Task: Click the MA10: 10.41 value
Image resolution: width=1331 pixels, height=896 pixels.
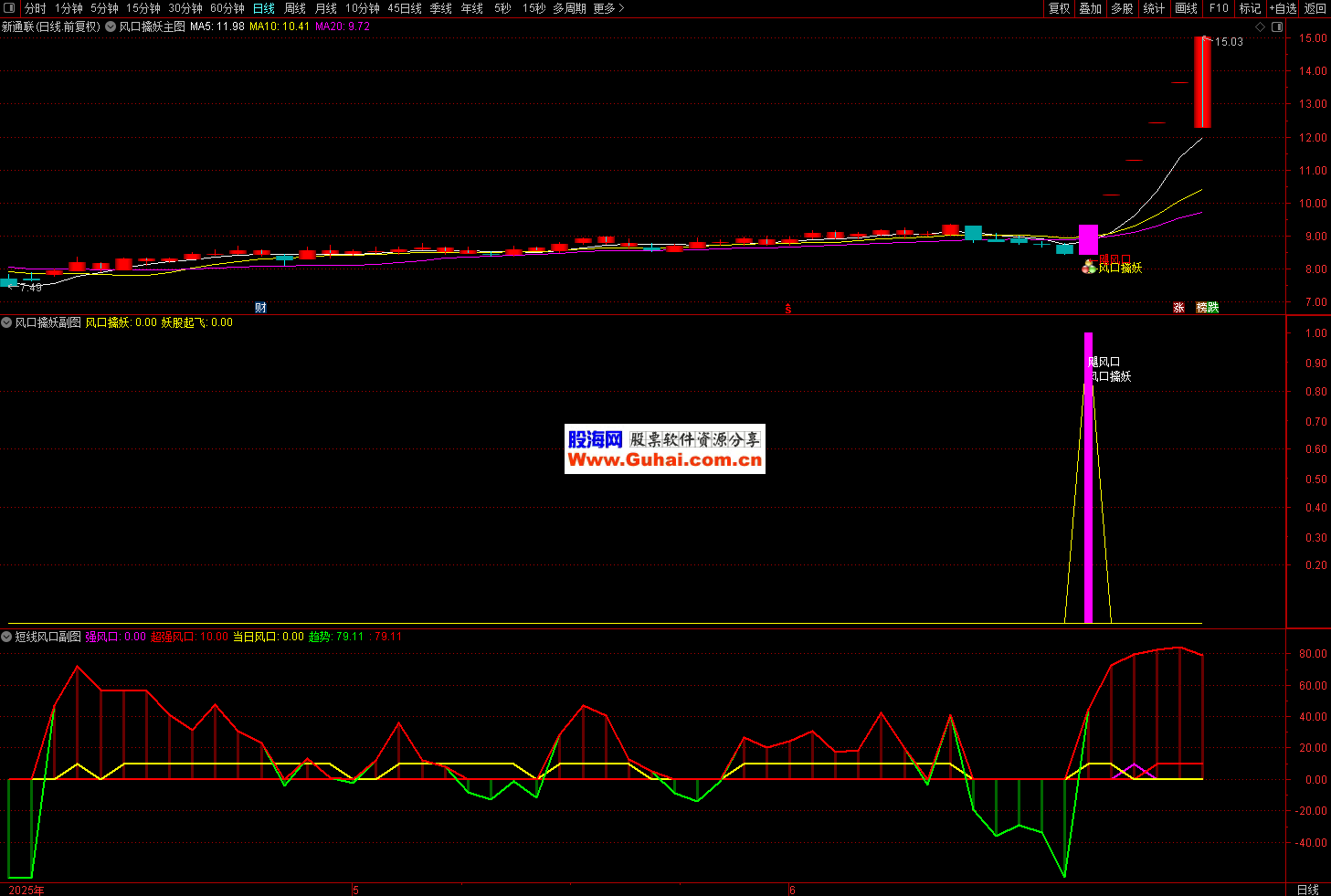Action: [x=280, y=27]
